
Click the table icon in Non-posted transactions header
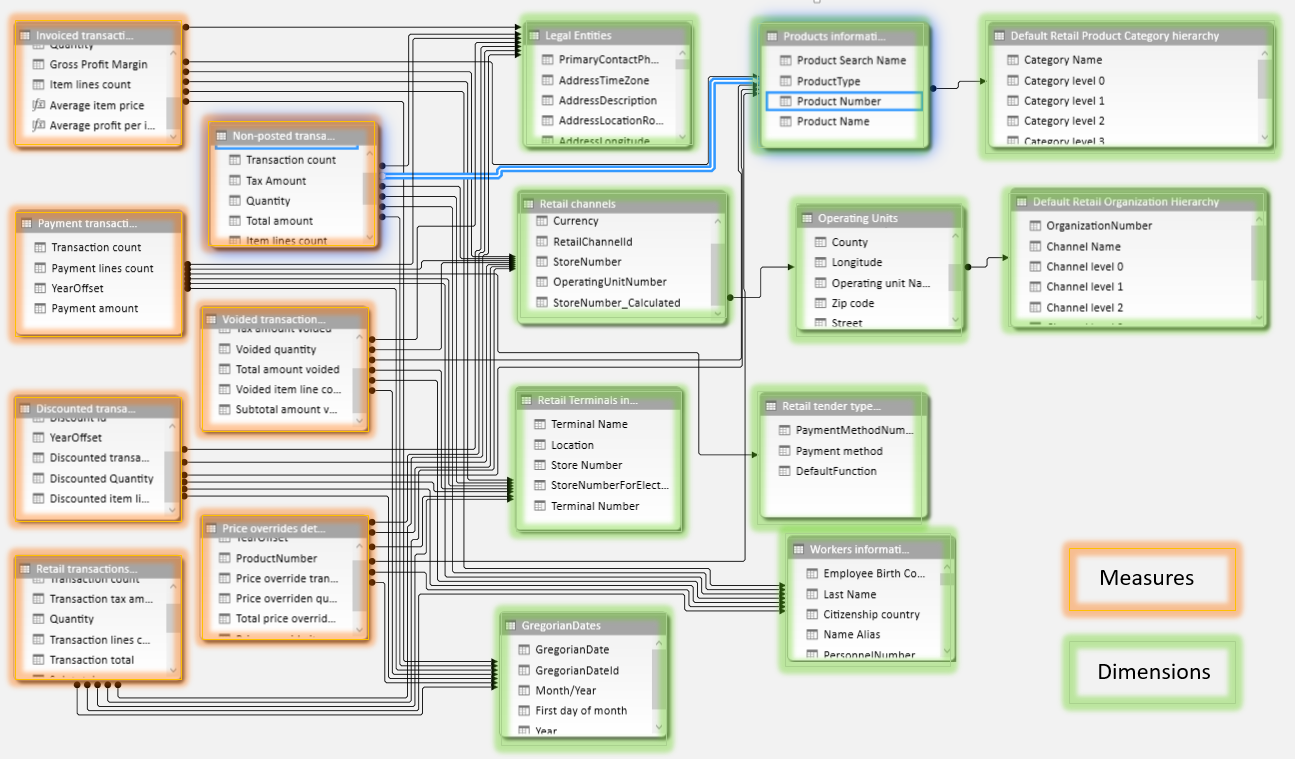[219, 135]
